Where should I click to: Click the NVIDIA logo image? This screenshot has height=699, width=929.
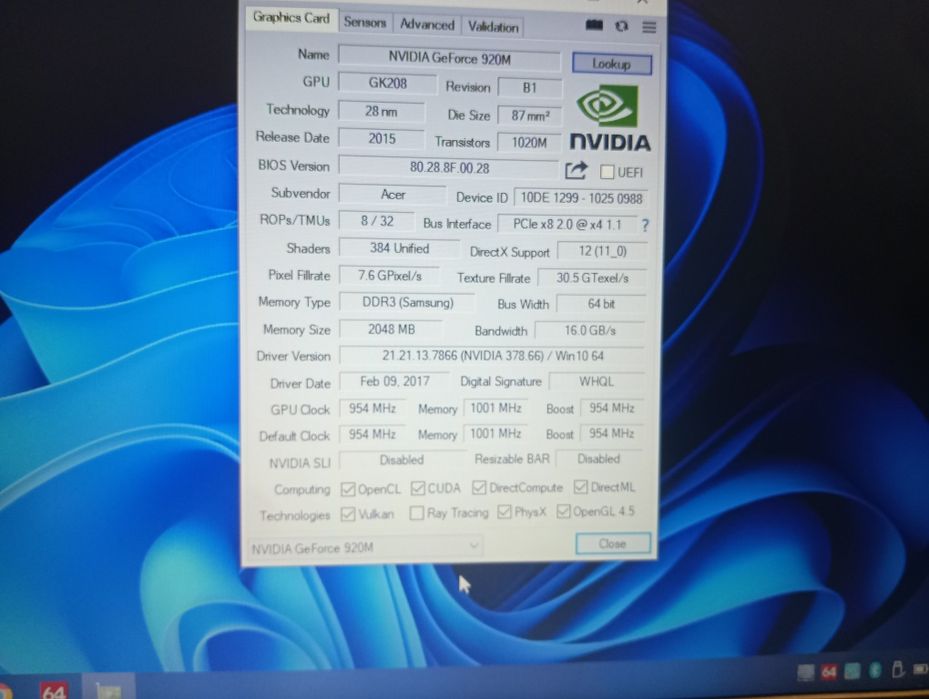pos(610,117)
